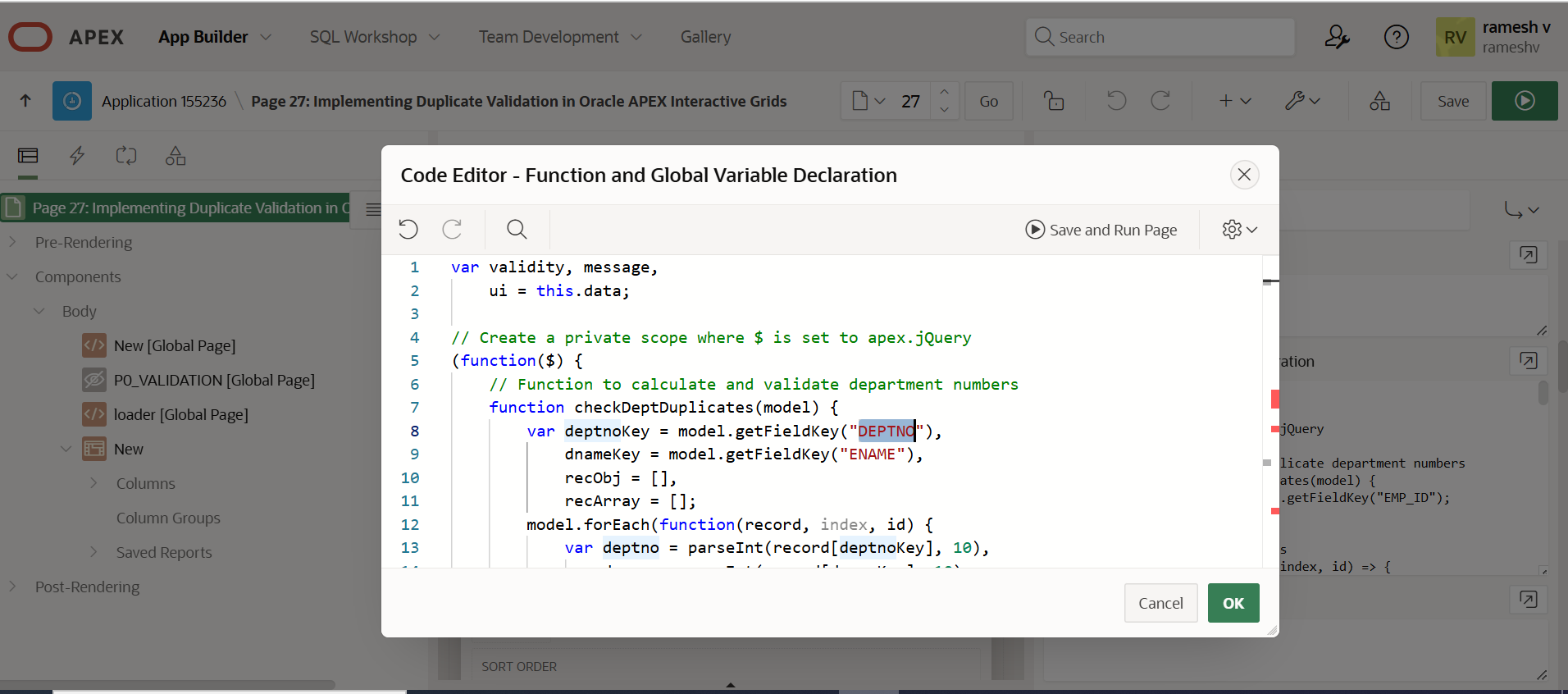Image resolution: width=1568 pixels, height=694 pixels.
Task: Open the SQL Workshop menu
Action: [375, 37]
